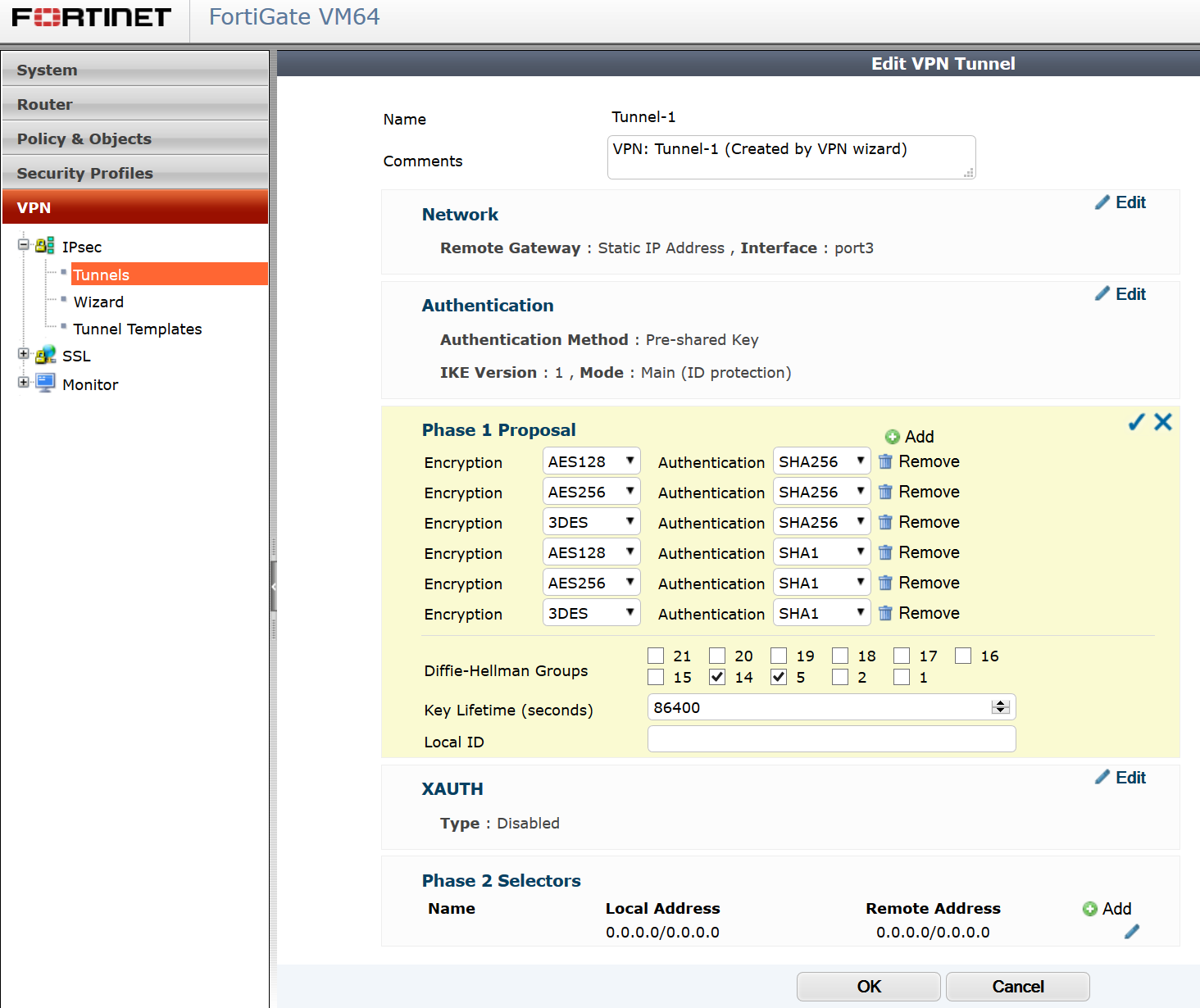Screen dimensions: 1200x1008
Task: Click the Key Lifetime spinner arrows
Action: pyautogui.click(x=1000, y=707)
